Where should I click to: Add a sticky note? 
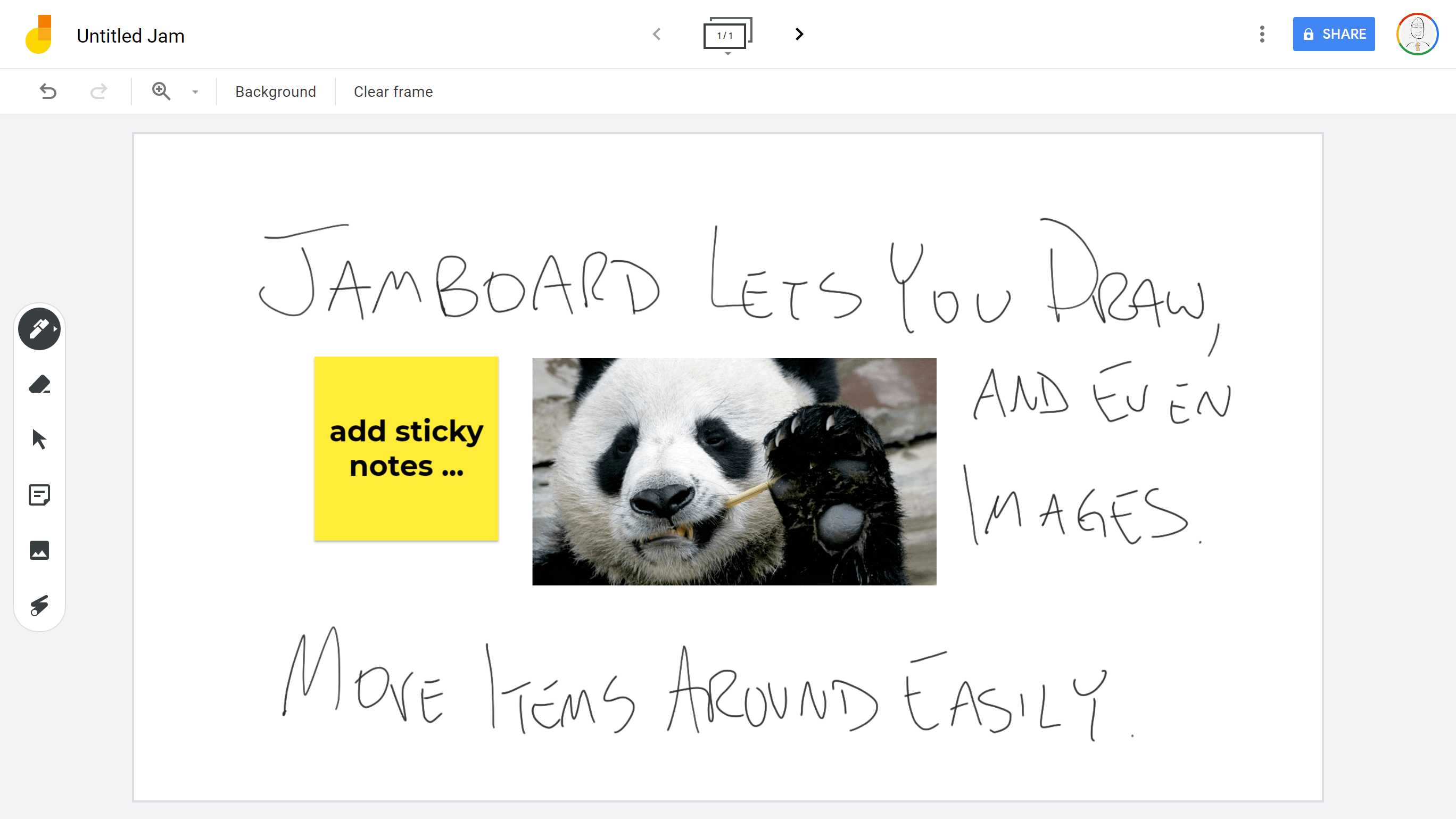pyautogui.click(x=39, y=494)
